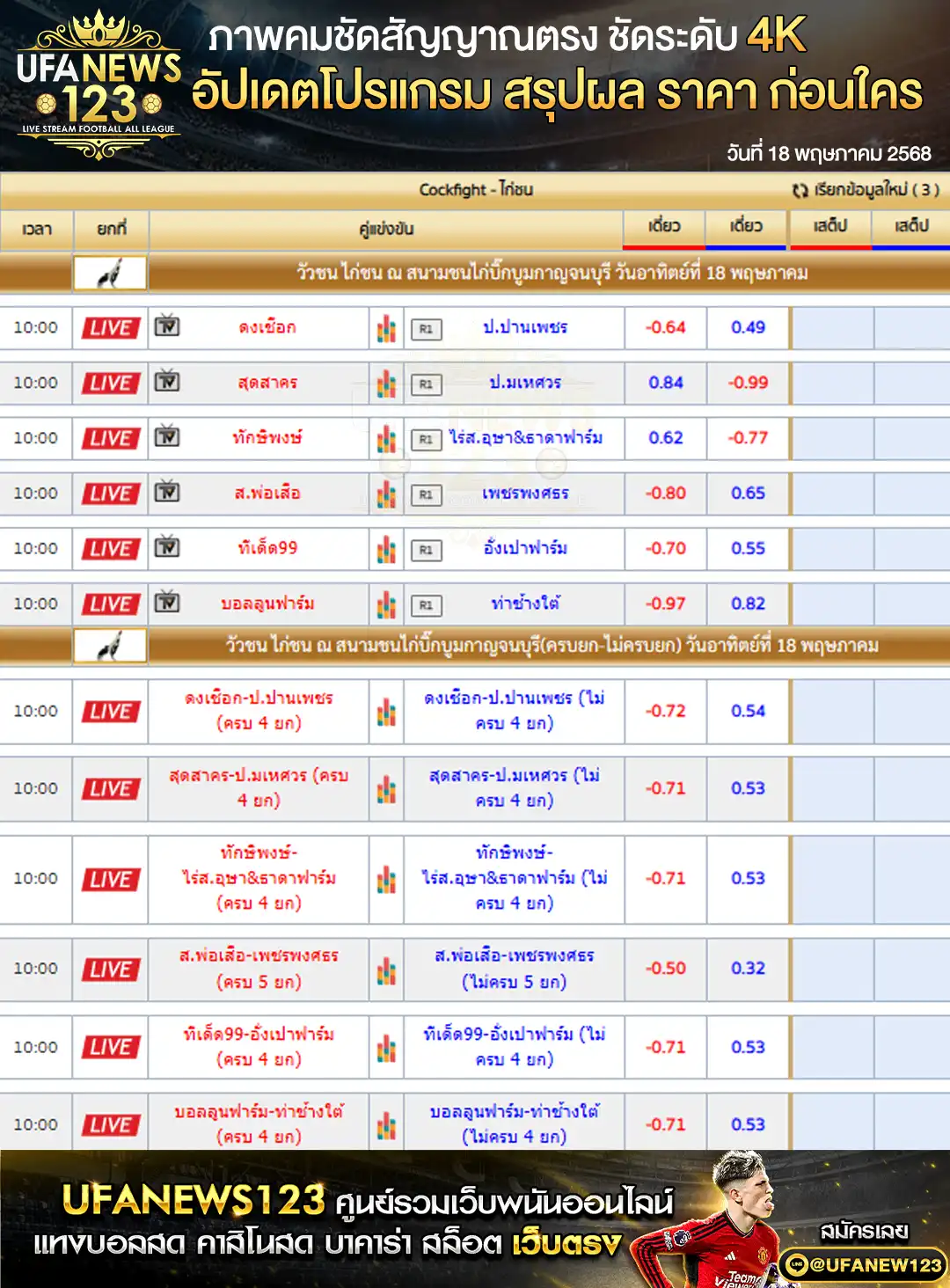Click the UFANEWS 123 logo
Image resolution: width=950 pixels, height=1288 pixels.
click(99, 84)
